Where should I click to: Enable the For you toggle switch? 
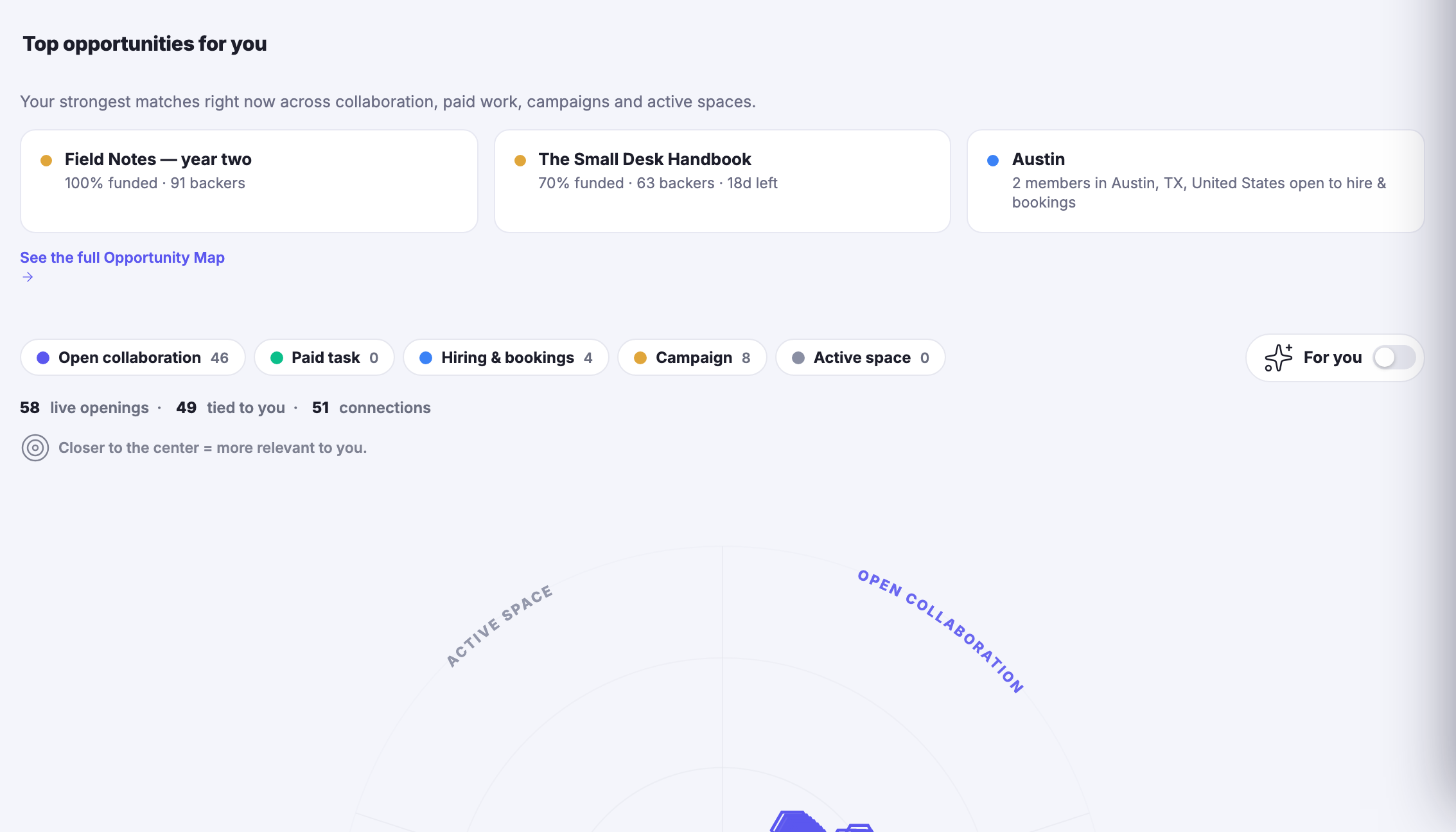(x=1394, y=358)
